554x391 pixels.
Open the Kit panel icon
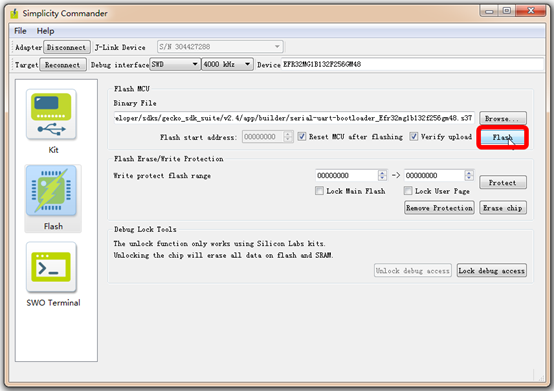click(51, 115)
